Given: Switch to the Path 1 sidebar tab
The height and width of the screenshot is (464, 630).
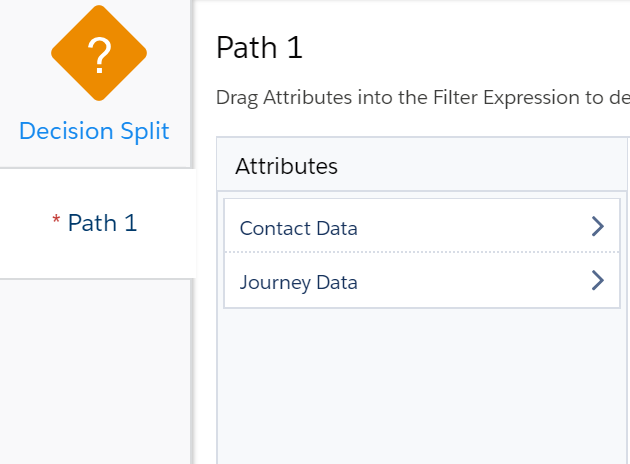Looking at the screenshot, I should point(98,223).
